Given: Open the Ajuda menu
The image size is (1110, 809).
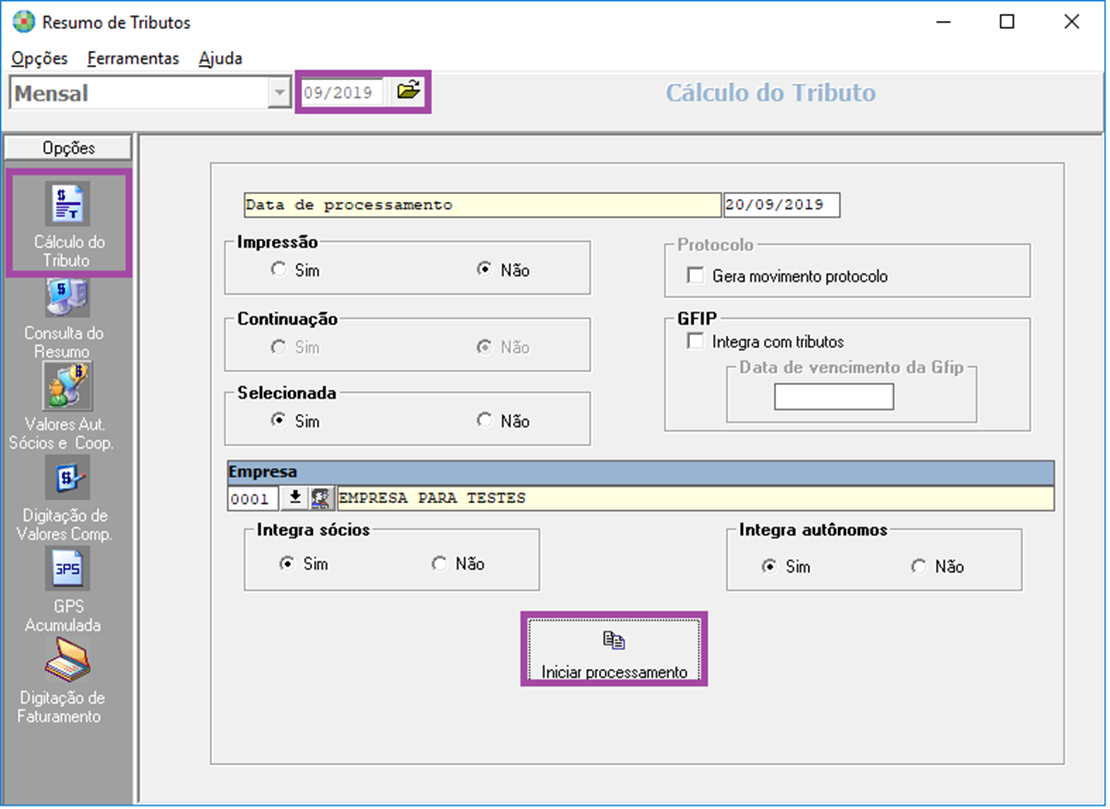Looking at the screenshot, I should [220, 58].
